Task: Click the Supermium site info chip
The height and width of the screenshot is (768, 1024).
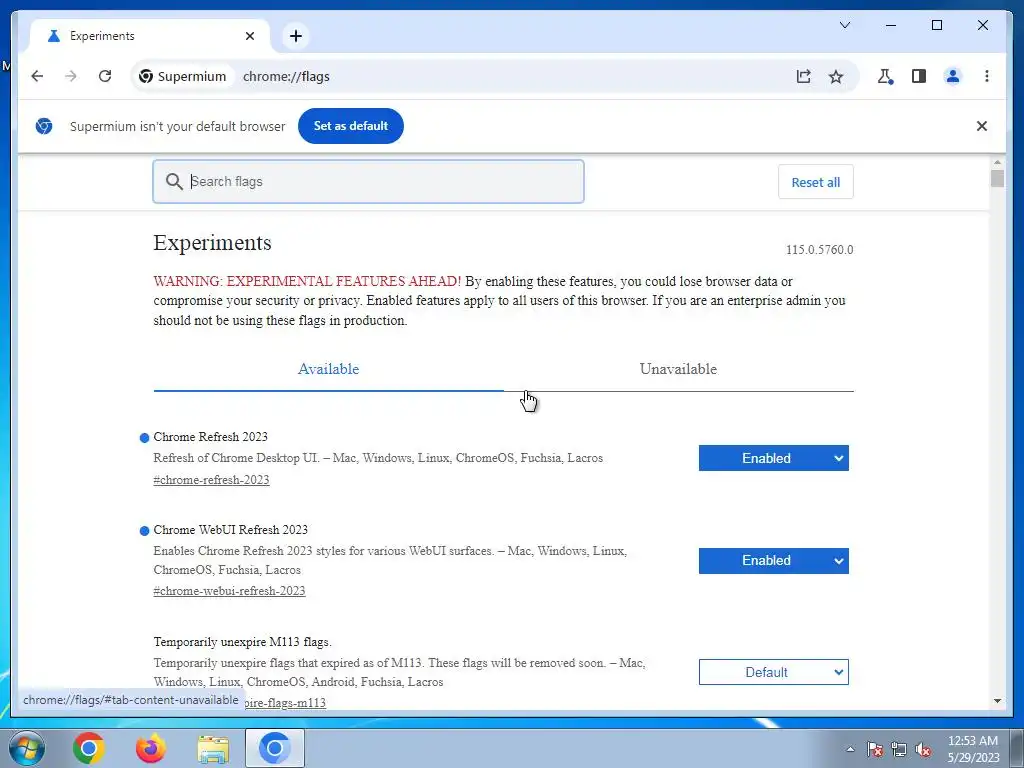Action: (x=184, y=76)
